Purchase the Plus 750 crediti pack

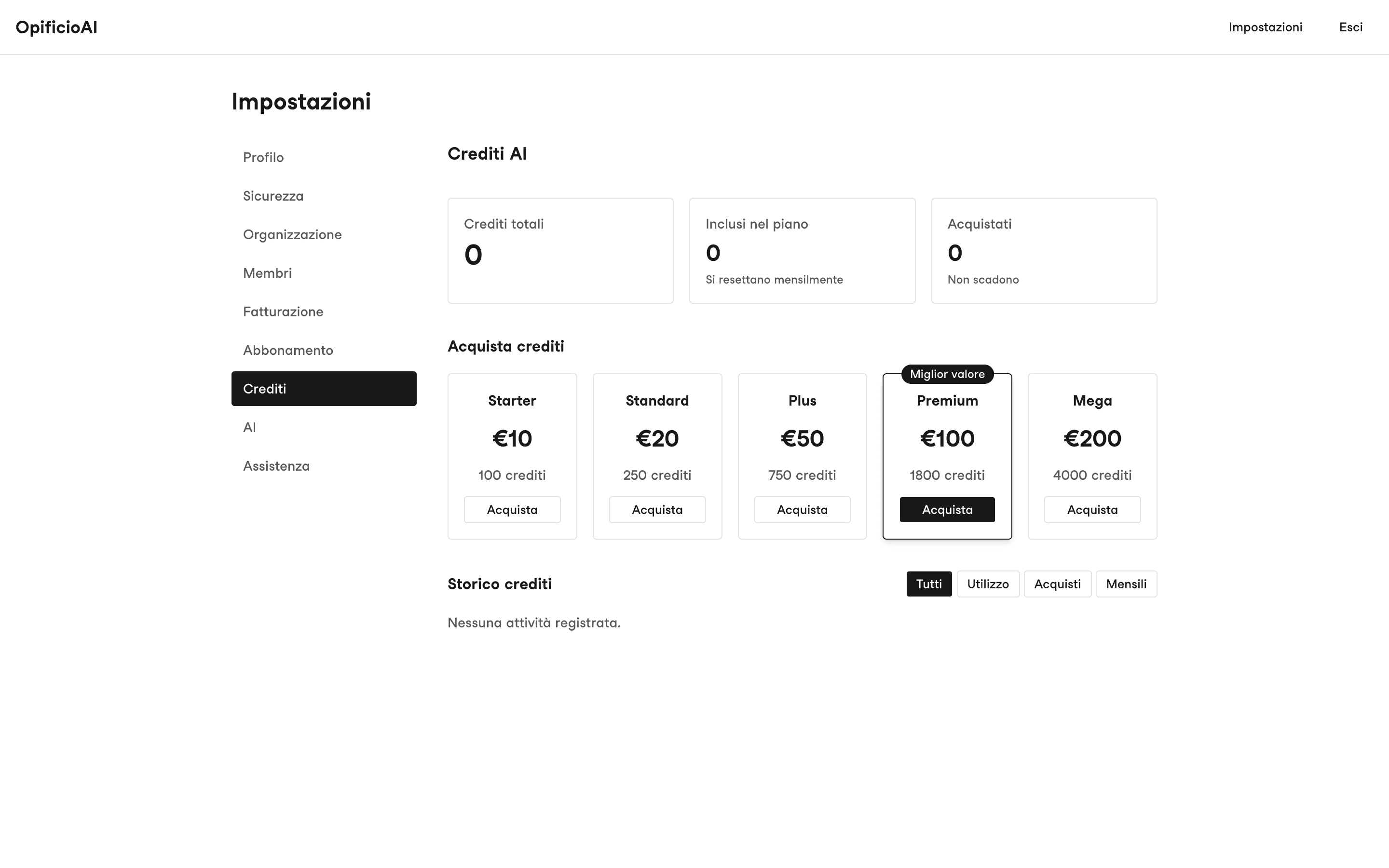pyautogui.click(x=803, y=510)
